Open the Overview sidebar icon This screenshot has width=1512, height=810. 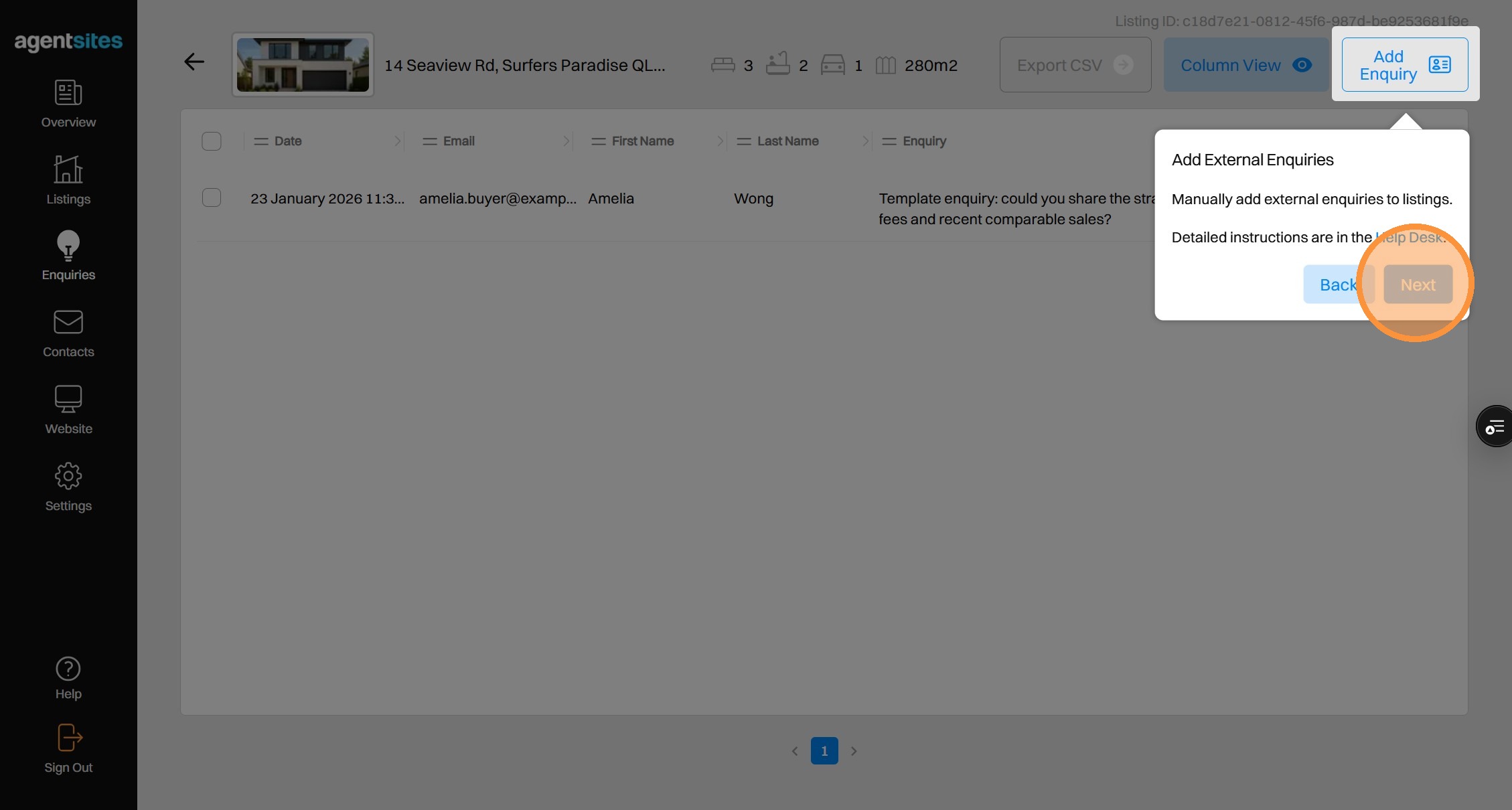(x=68, y=93)
